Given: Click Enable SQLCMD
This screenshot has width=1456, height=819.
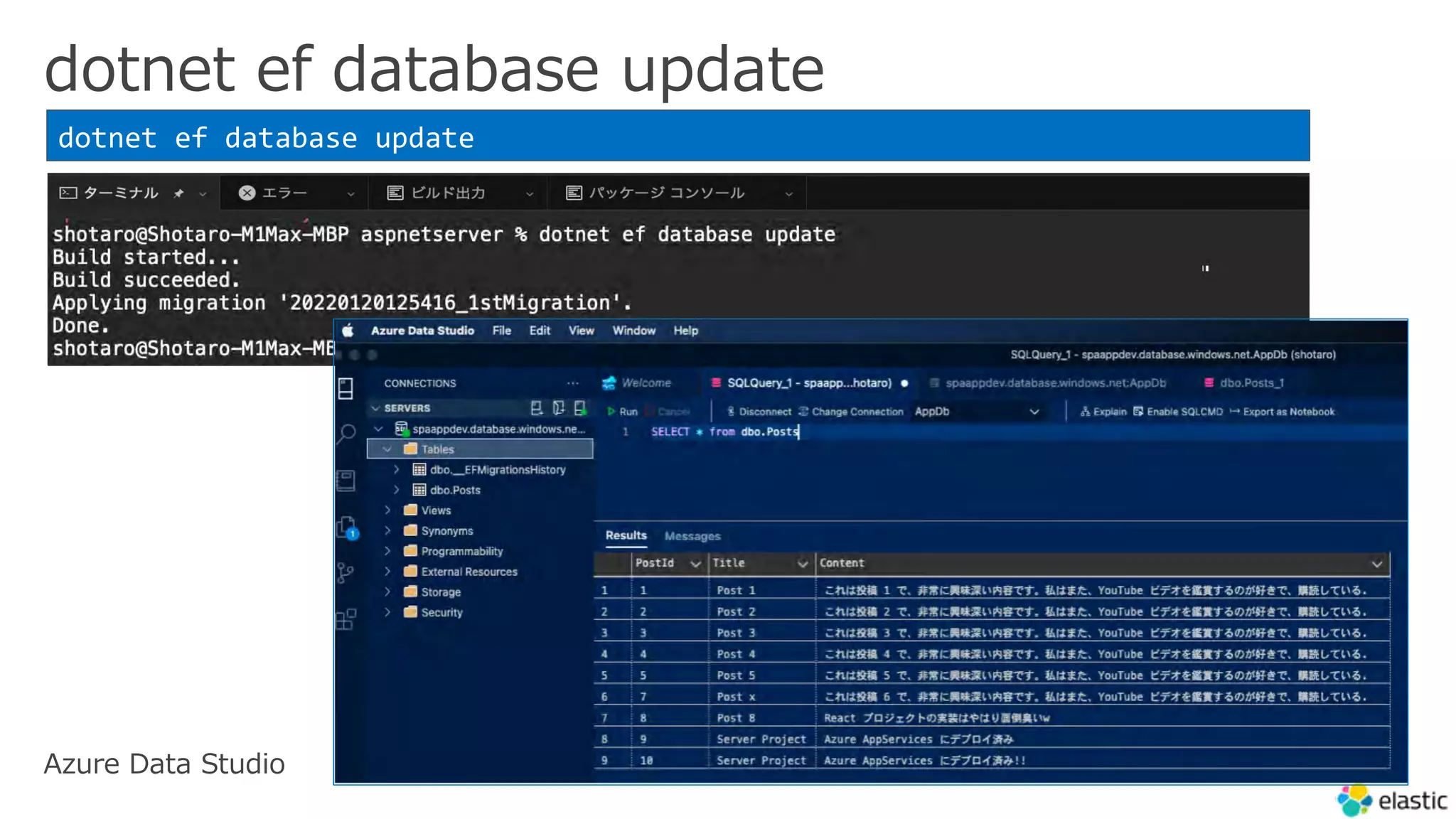Looking at the screenshot, I should (x=1178, y=412).
